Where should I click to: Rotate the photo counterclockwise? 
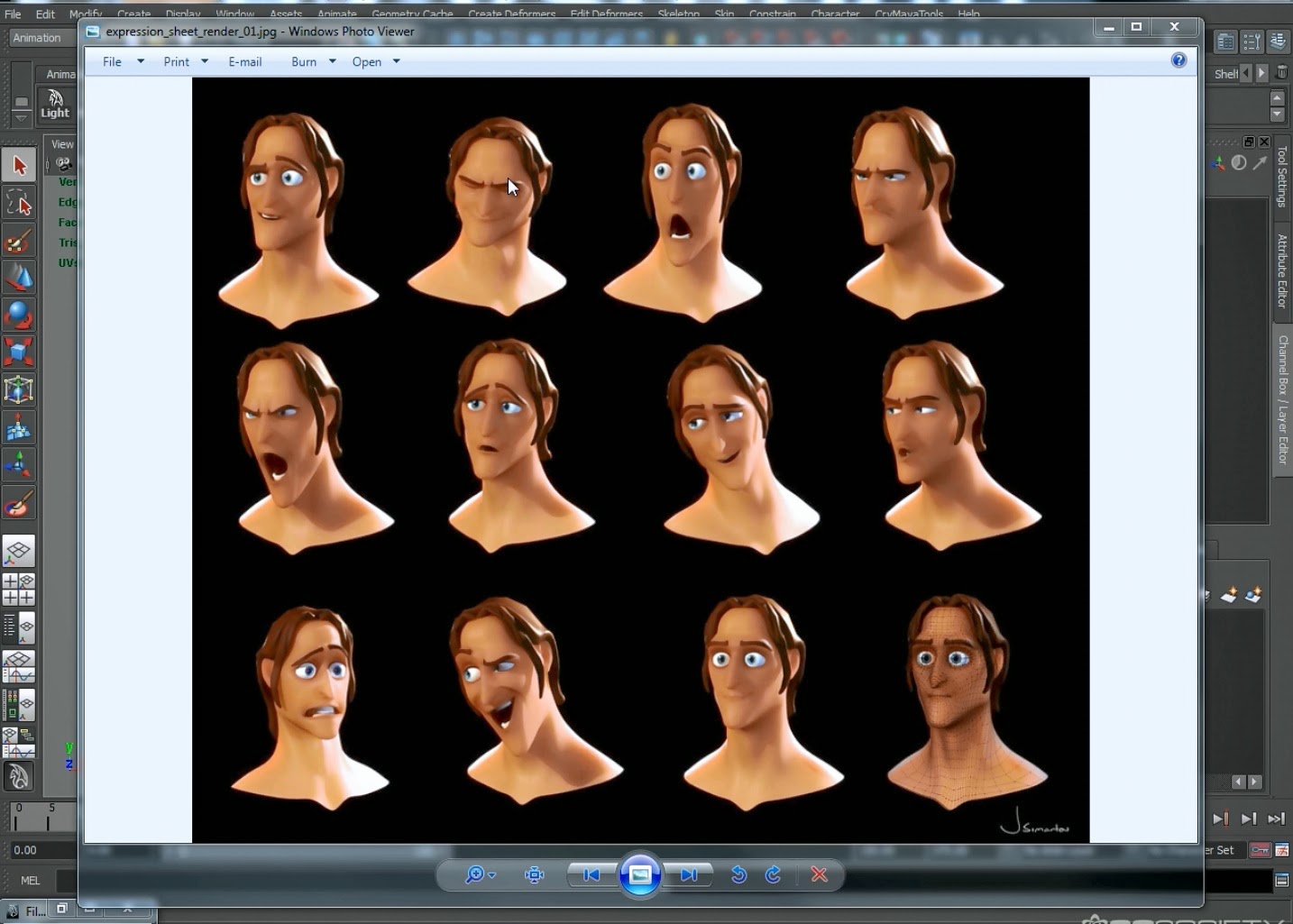(738, 874)
